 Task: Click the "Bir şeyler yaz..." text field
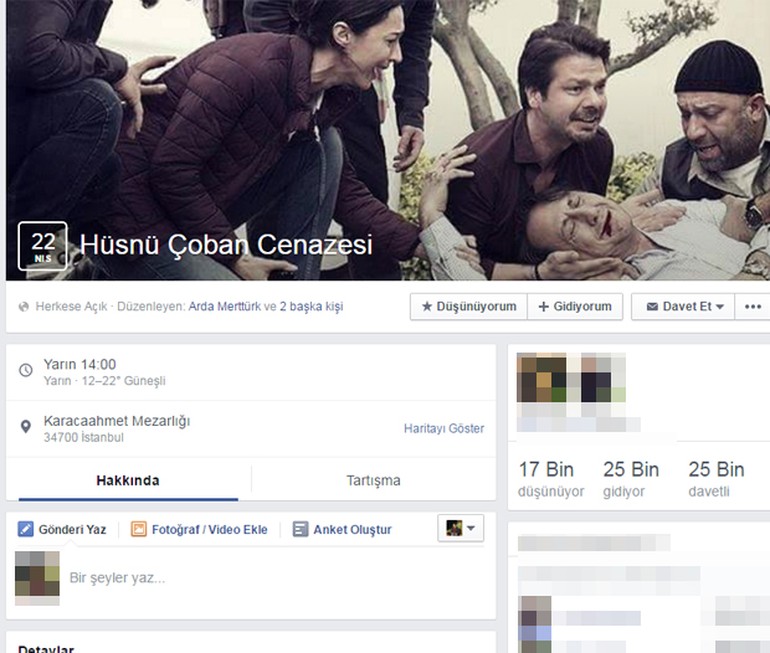(270, 578)
